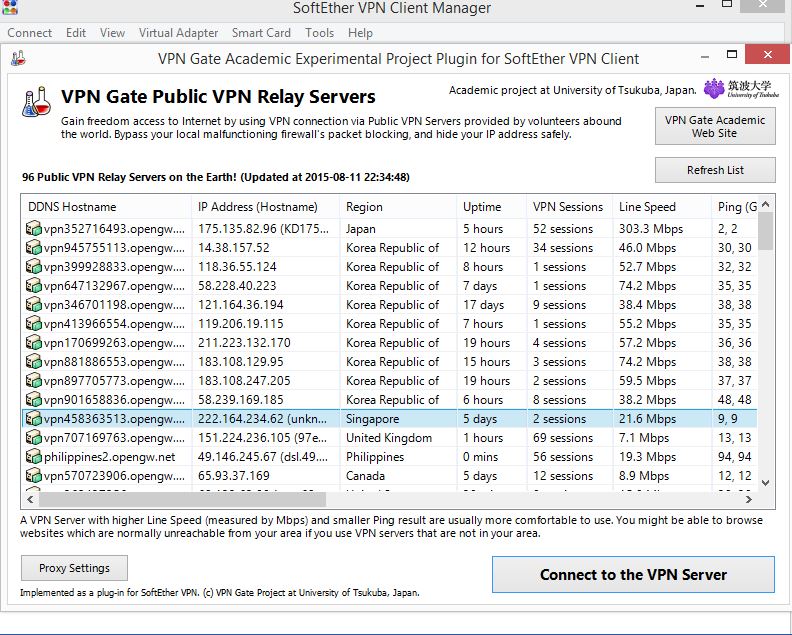
Task: Select IP 222.164.234.62 cell
Action: tap(266, 419)
